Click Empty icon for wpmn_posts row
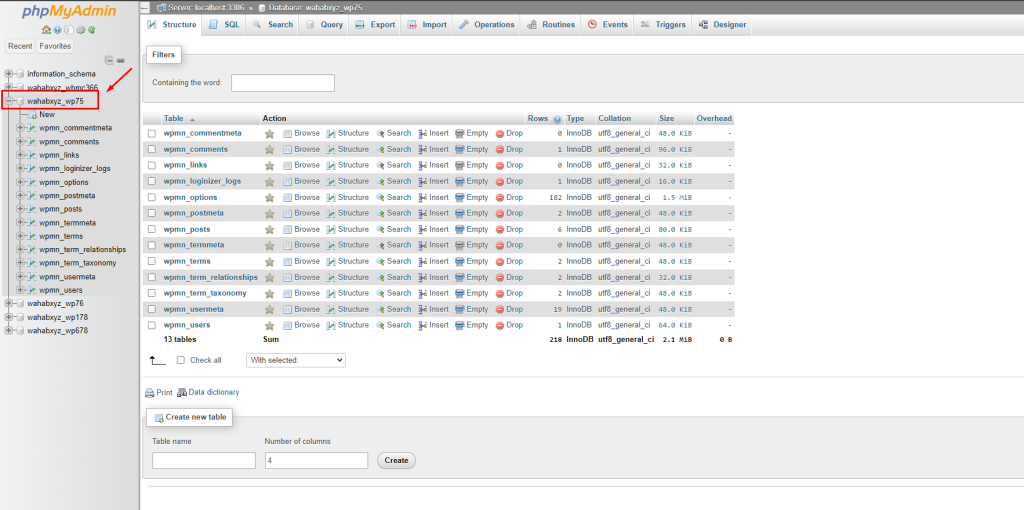1024x510 pixels. (459, 229)
